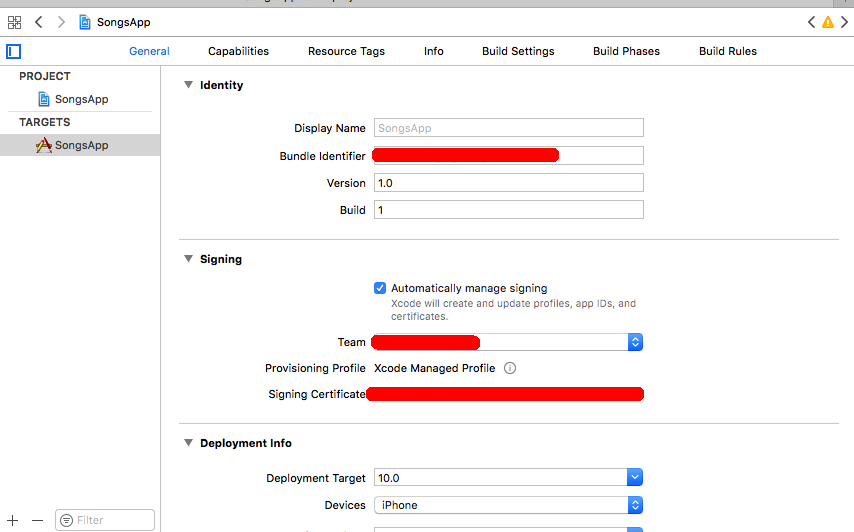Image resolution: width=854 pixels, height=532 pixels.
Task: Select the SongsApp target item
Action: (x=80, y=145)
